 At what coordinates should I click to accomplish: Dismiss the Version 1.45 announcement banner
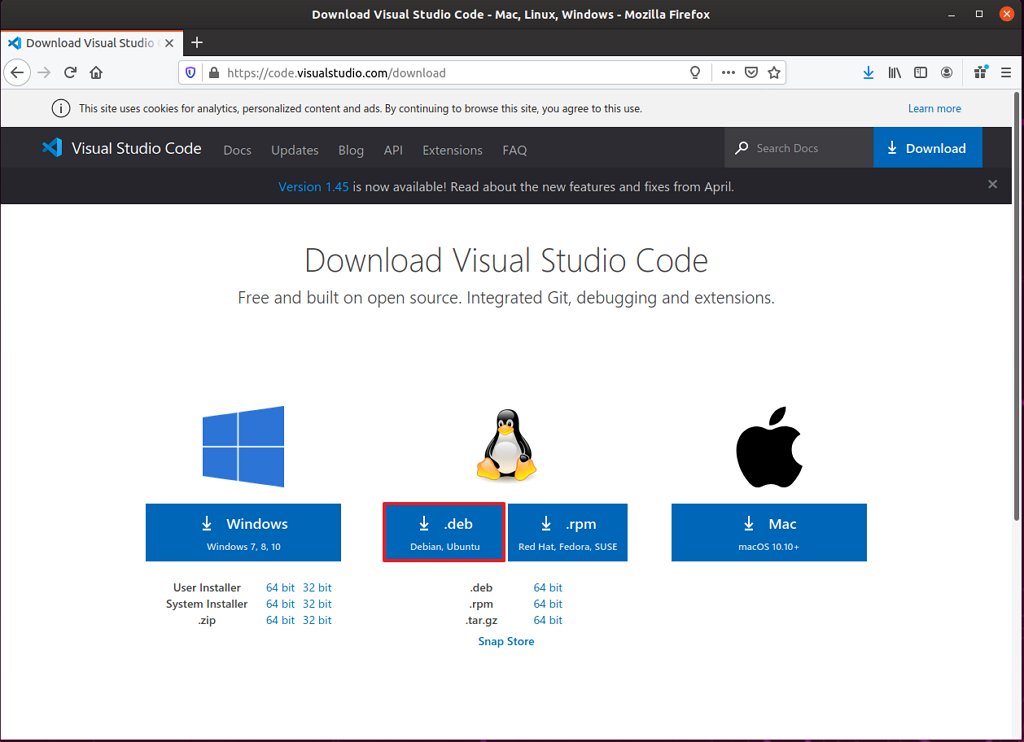point(992,185)
